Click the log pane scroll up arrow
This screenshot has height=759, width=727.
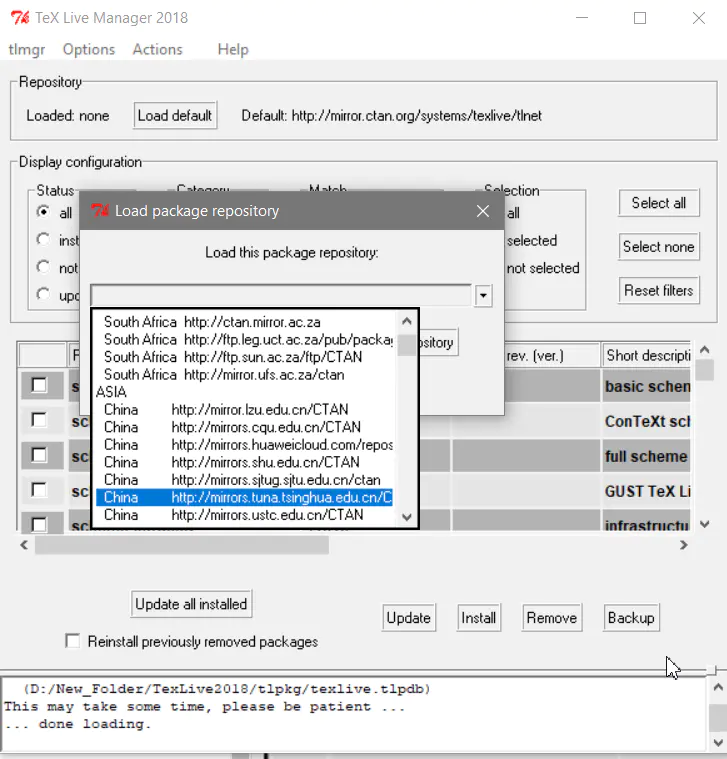pyautogui.click(x=718, y=687)
